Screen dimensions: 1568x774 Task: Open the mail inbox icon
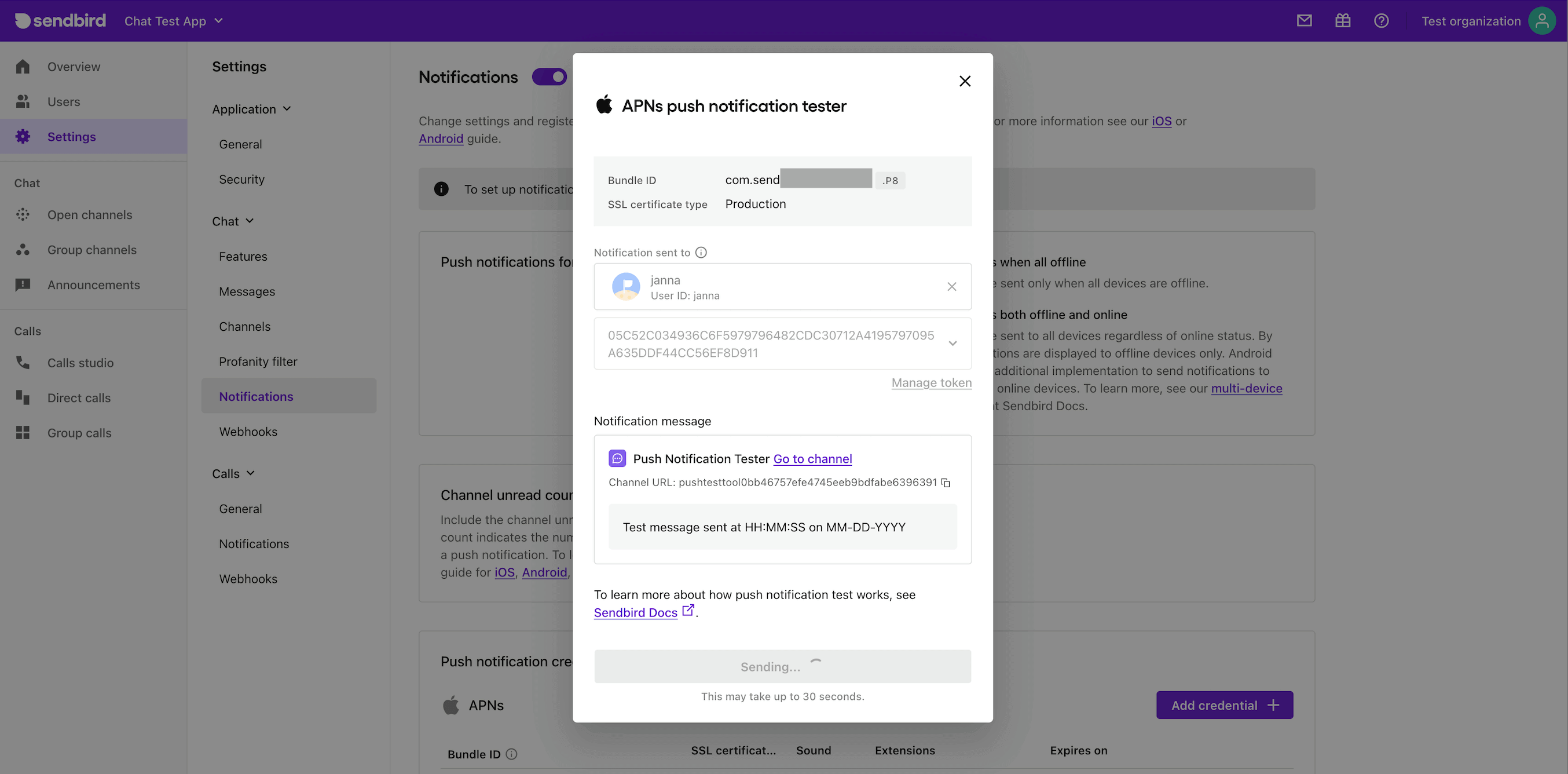pyautogui.click(x=1304, y=21)
